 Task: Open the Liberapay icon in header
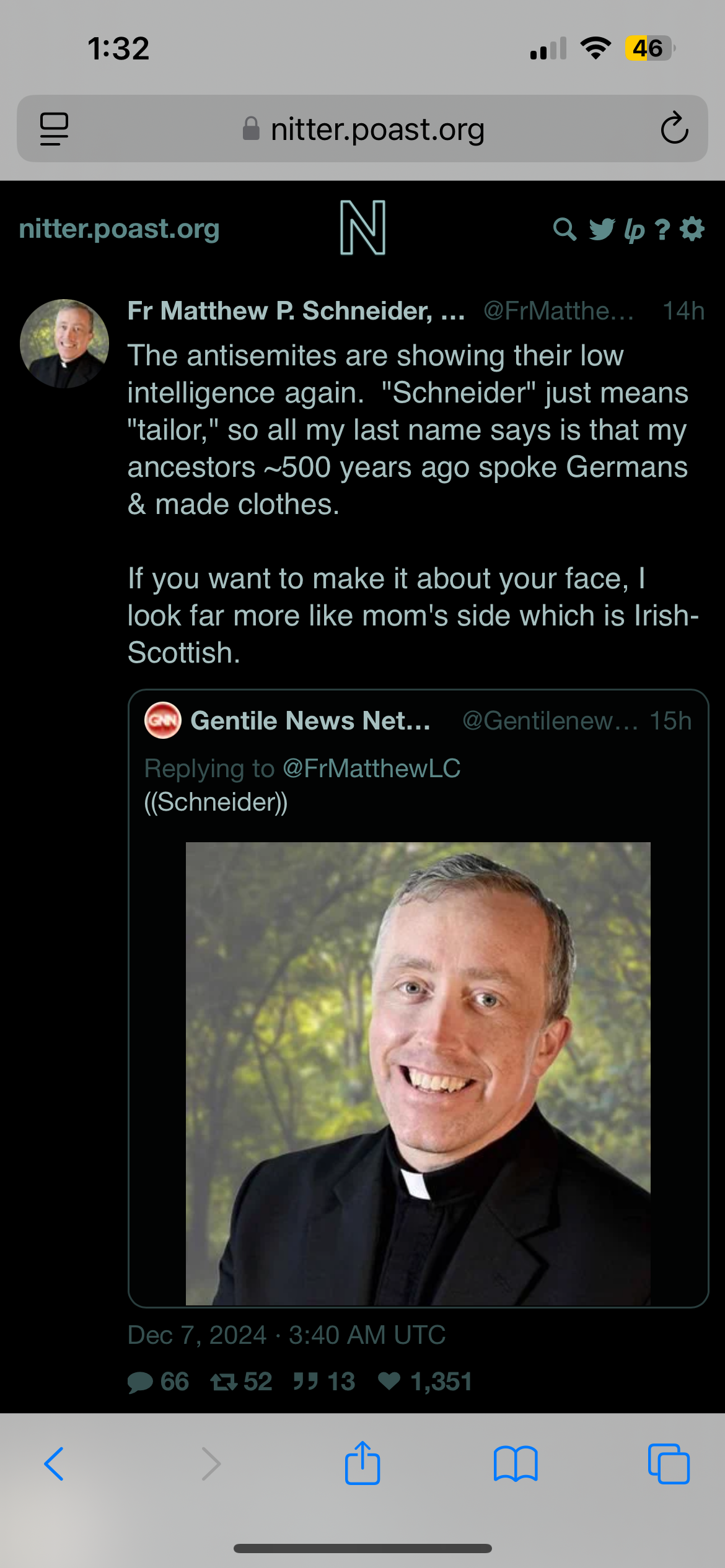(x=635, y=230)
